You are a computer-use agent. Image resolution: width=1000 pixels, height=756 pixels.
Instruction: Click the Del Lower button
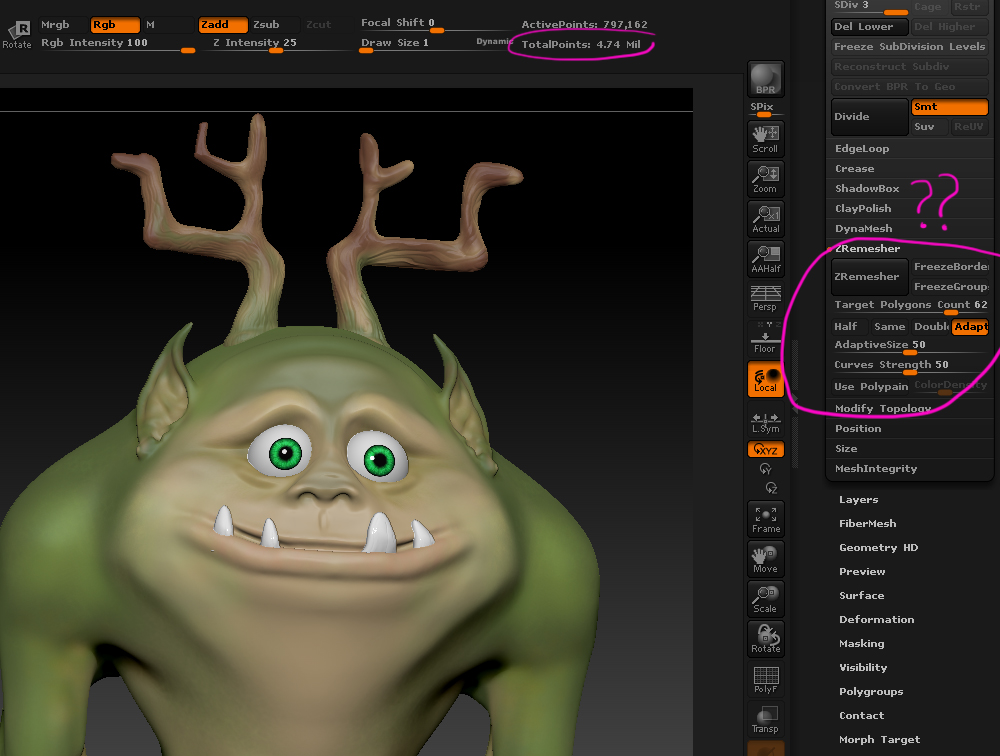click(x=869, y=27)
